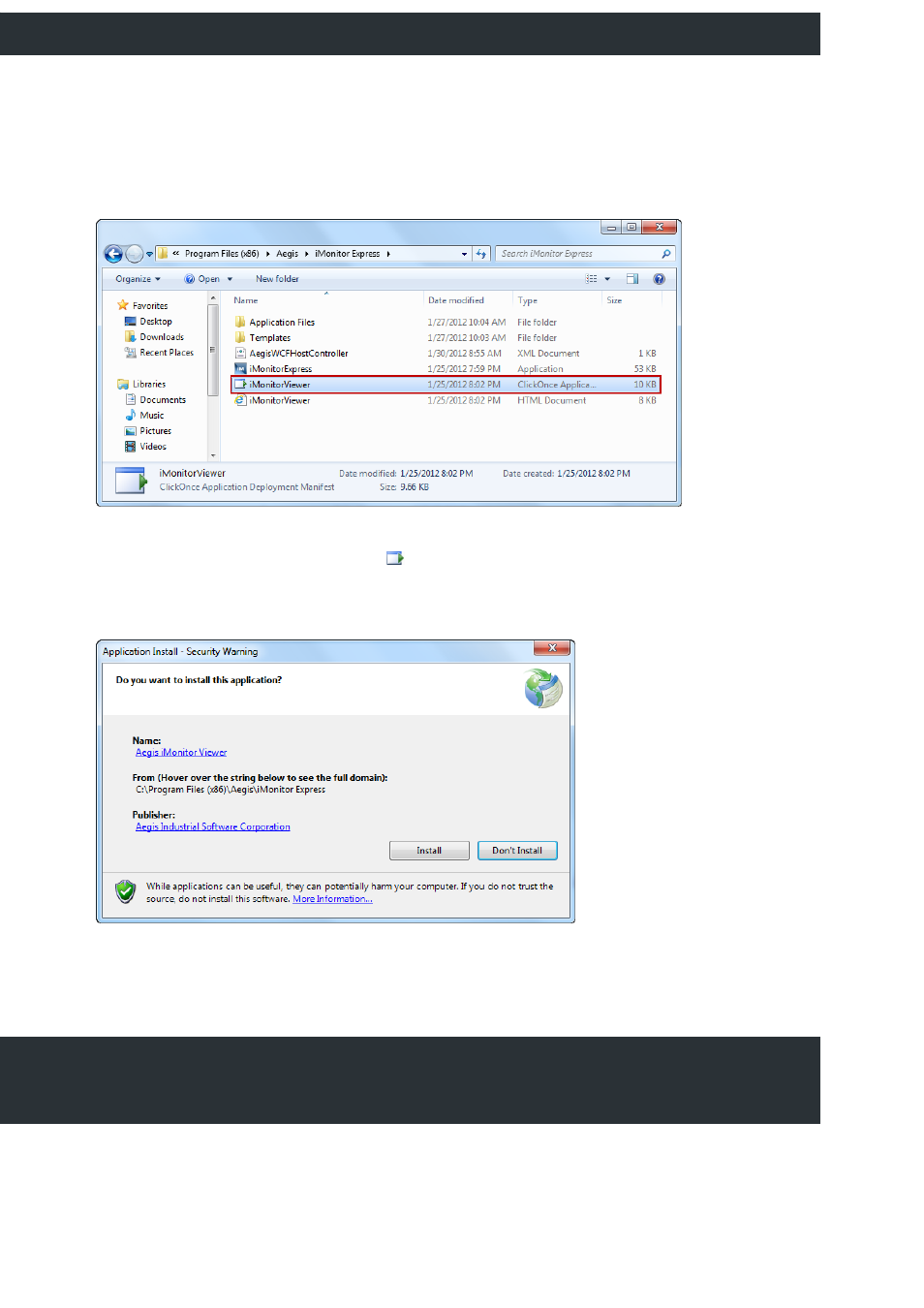Click the change view icon
This screenshot has height=1308, width=924.
point(592,279)
